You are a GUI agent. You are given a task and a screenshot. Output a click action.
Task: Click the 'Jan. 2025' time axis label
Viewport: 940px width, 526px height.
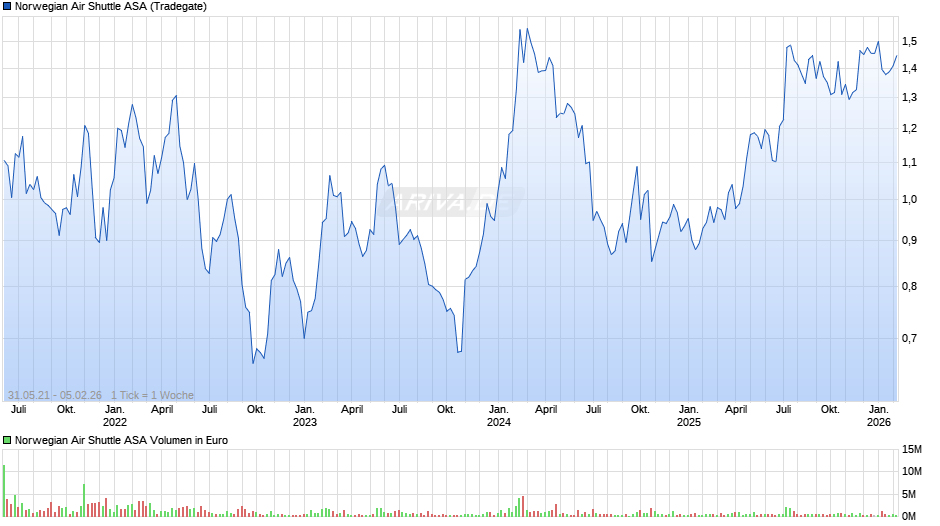coord(689,416)
